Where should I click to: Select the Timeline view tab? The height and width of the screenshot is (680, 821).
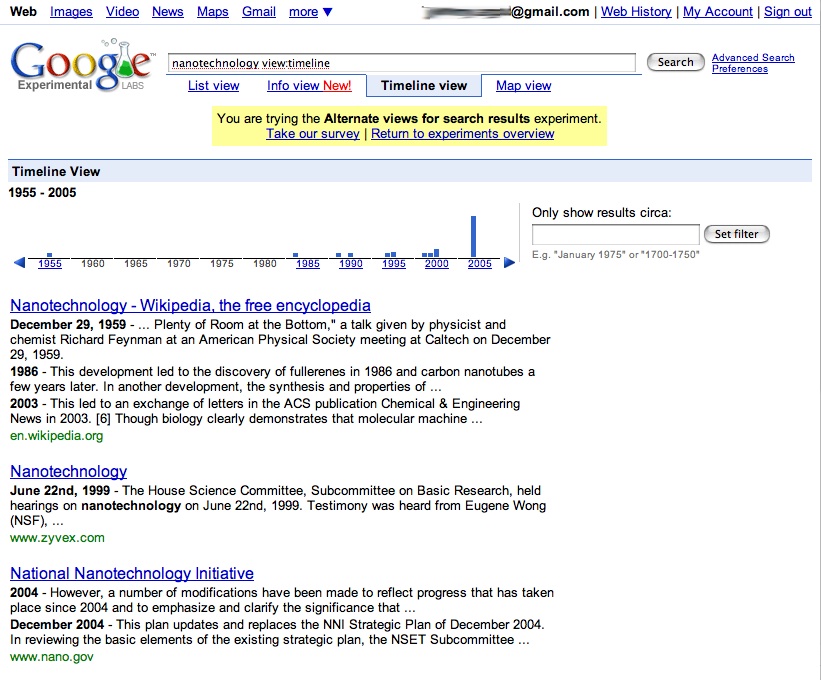tap(424, 85)
